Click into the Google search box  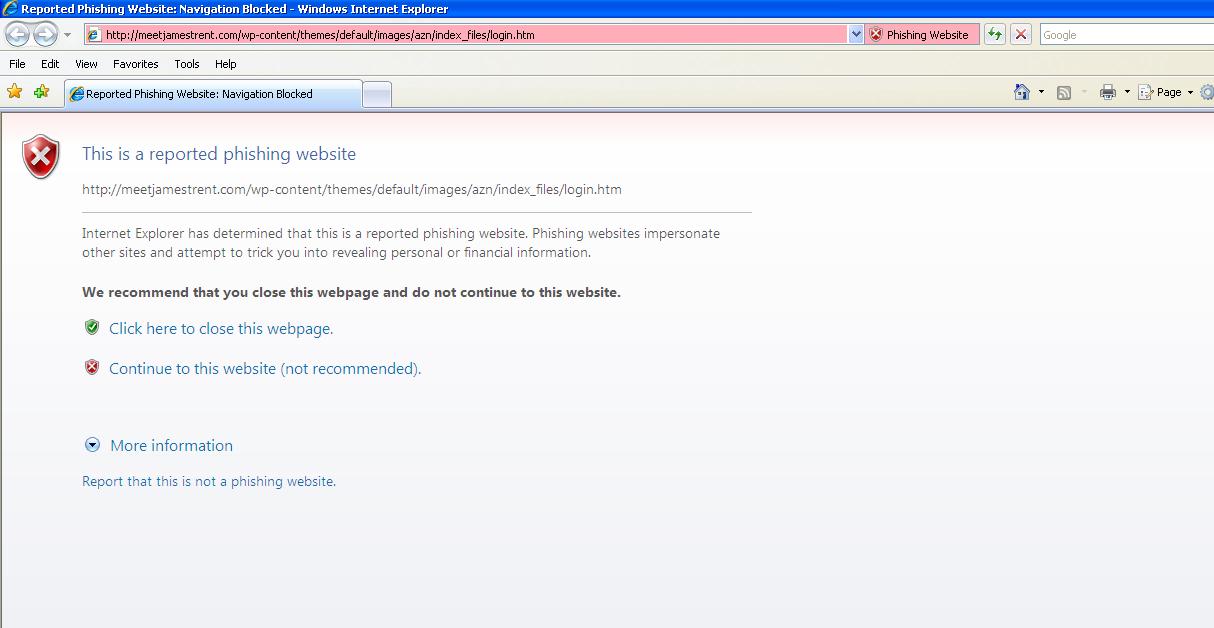click(1125, 35)
